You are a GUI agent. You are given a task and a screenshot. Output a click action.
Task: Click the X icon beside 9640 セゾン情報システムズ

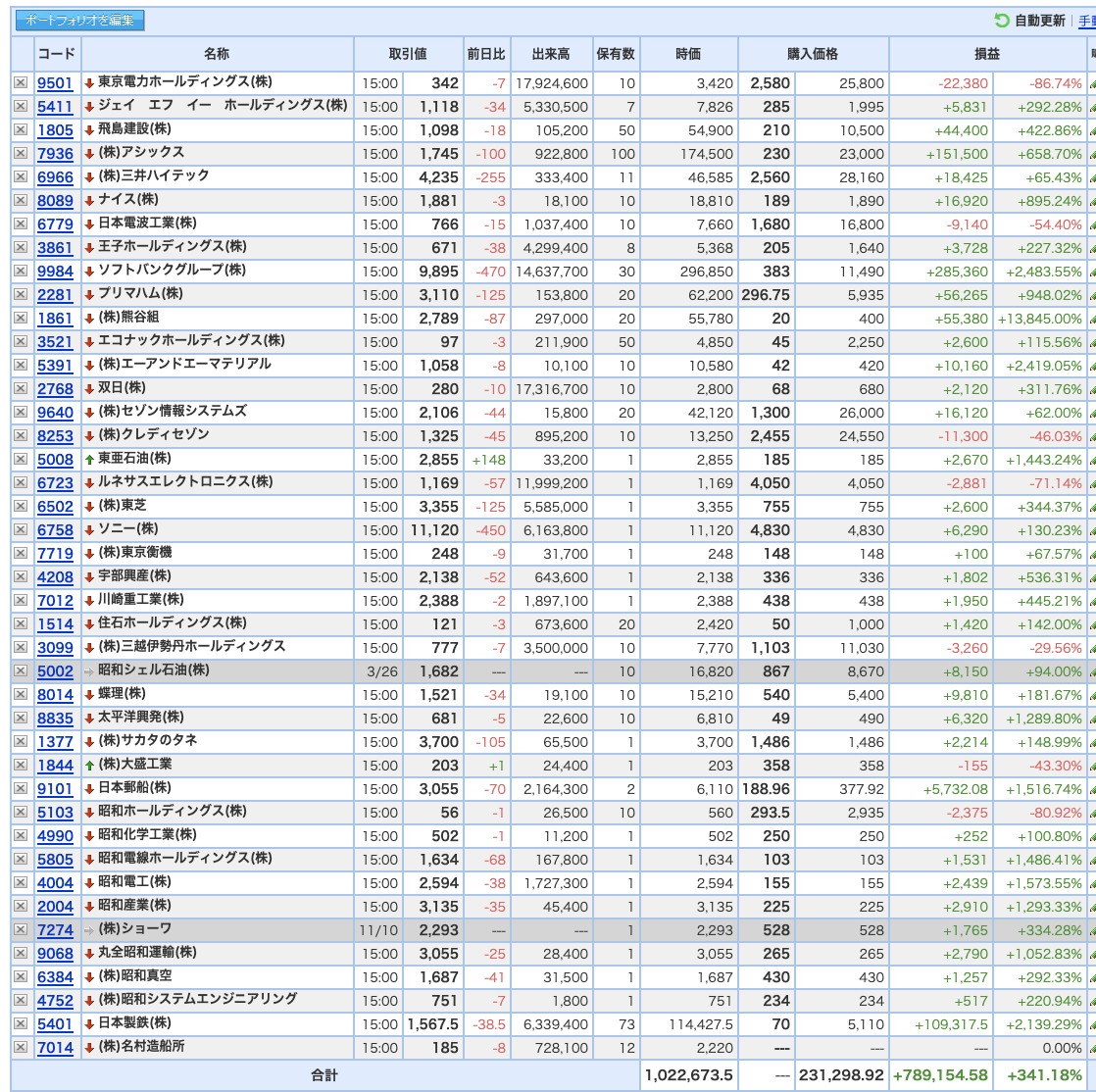pyautogui.click(x=21, y=412)
